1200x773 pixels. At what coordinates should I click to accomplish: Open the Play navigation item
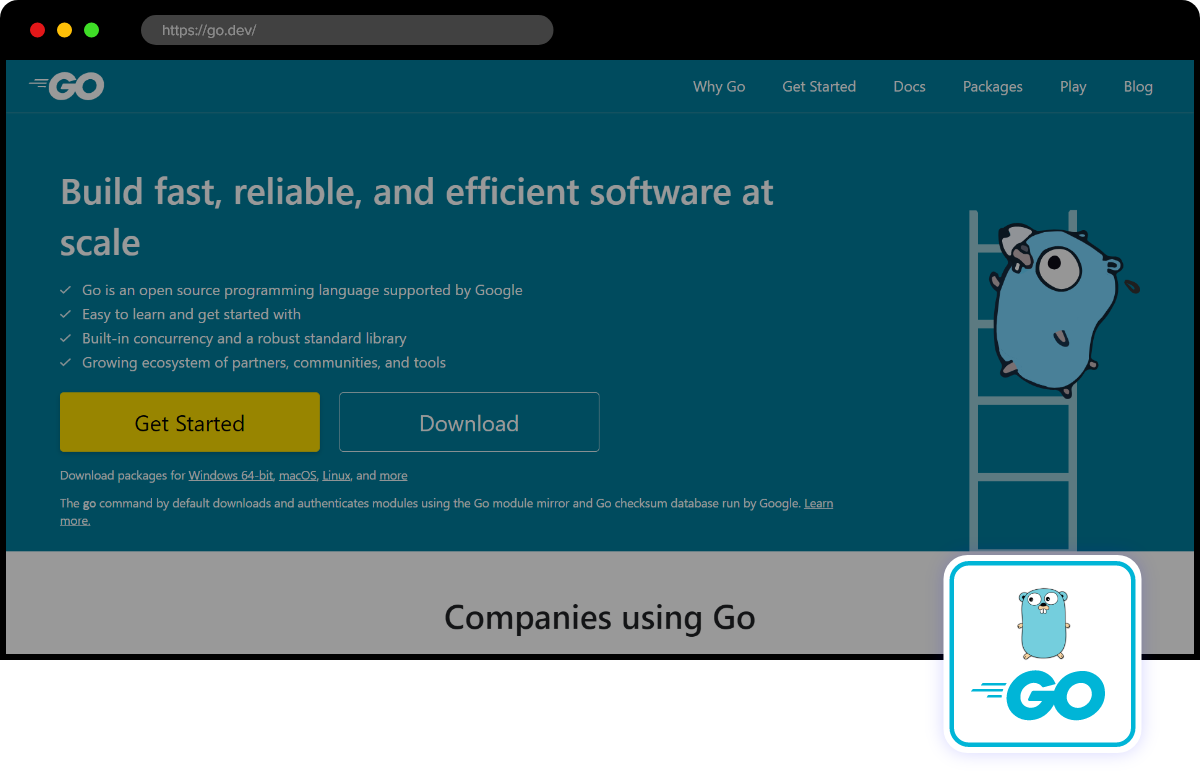(1073, 87)
